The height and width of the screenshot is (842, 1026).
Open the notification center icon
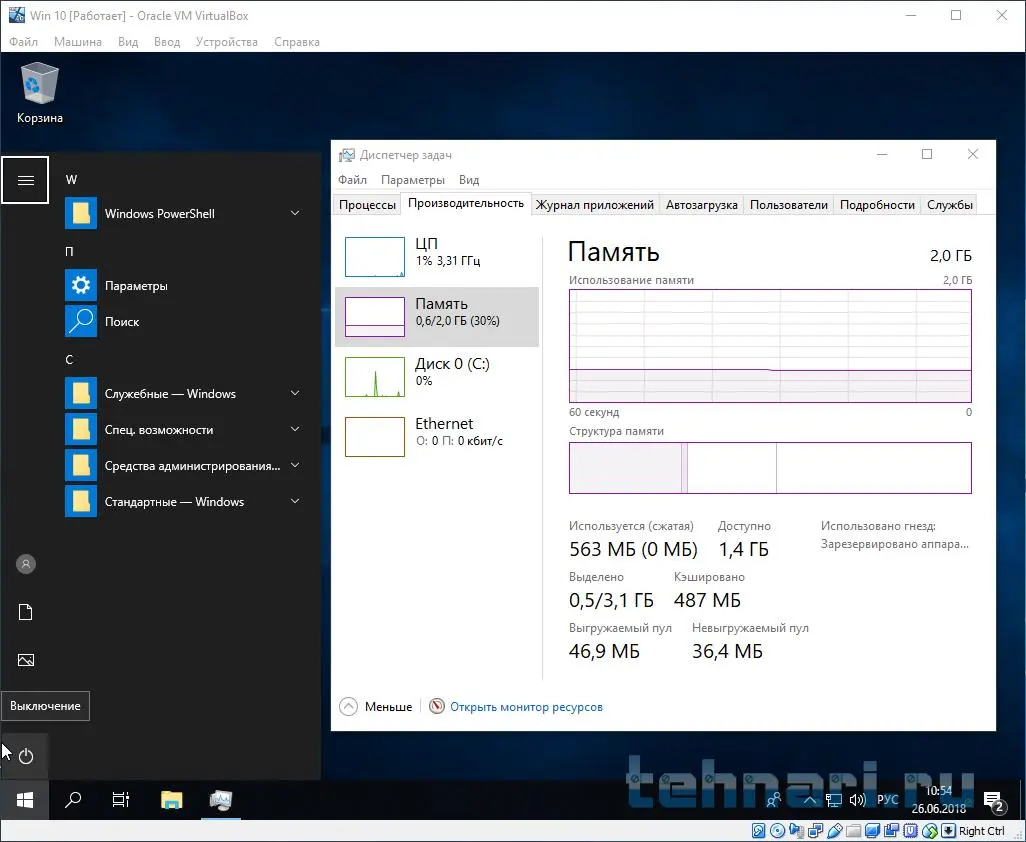pyautogui.click(x=995, y=801)
